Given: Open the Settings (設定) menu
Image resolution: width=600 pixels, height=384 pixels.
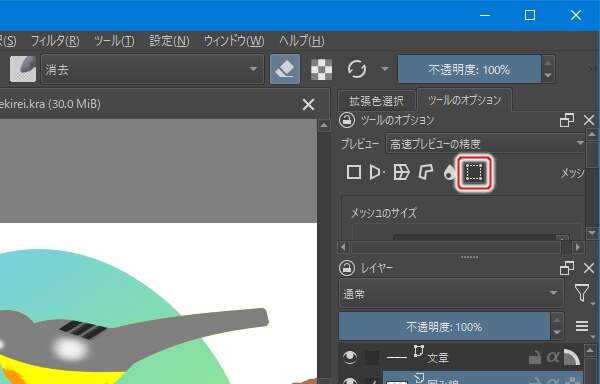Looking at the screenshot, I should coord(169,41).
